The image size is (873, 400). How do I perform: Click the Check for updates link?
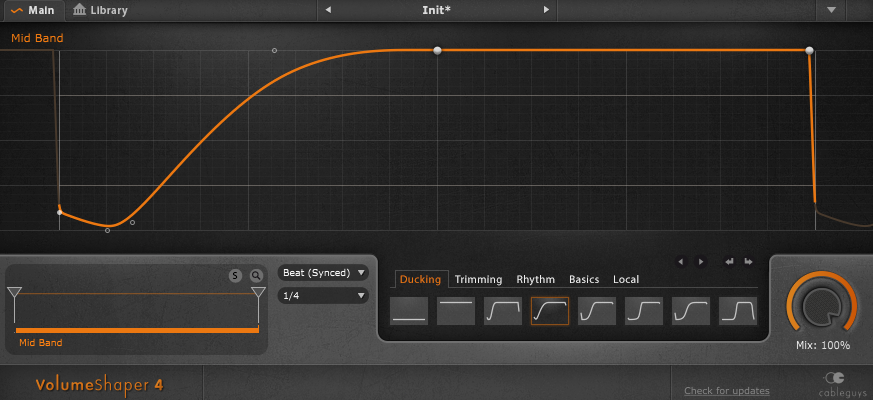[x=727, y=391]
